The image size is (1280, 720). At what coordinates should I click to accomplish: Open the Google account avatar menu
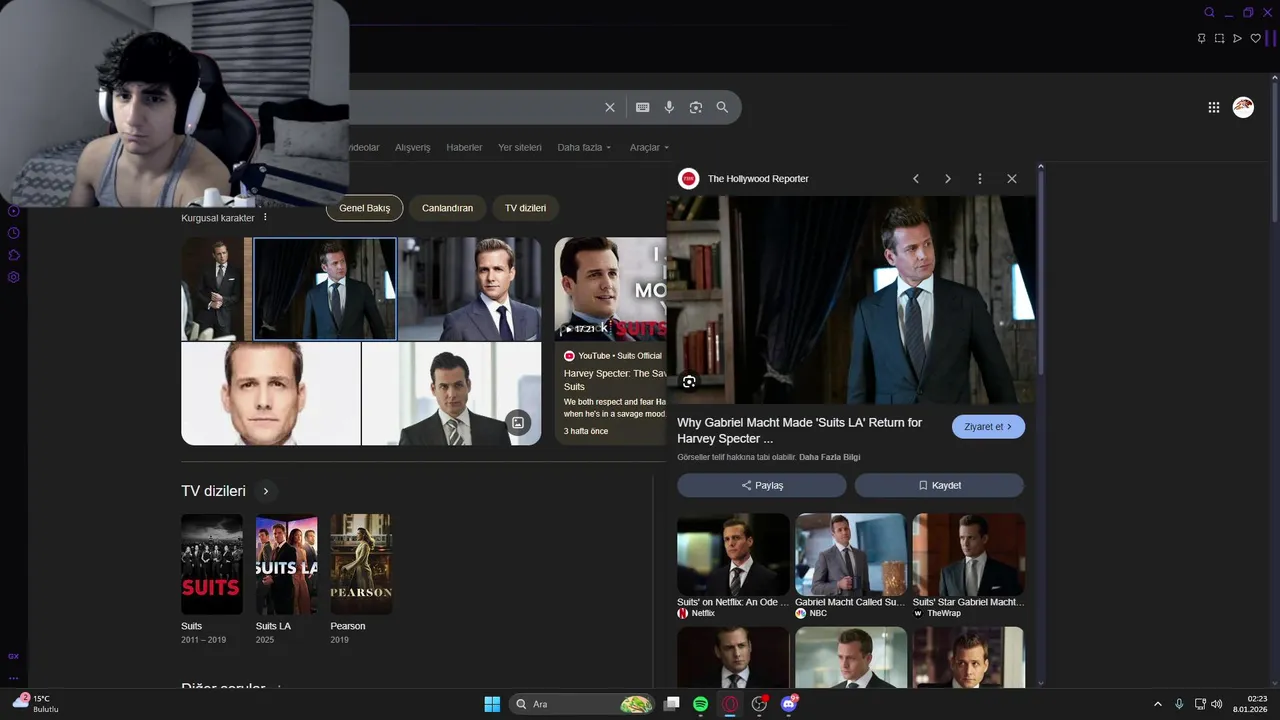click(x=1243, y=107)
